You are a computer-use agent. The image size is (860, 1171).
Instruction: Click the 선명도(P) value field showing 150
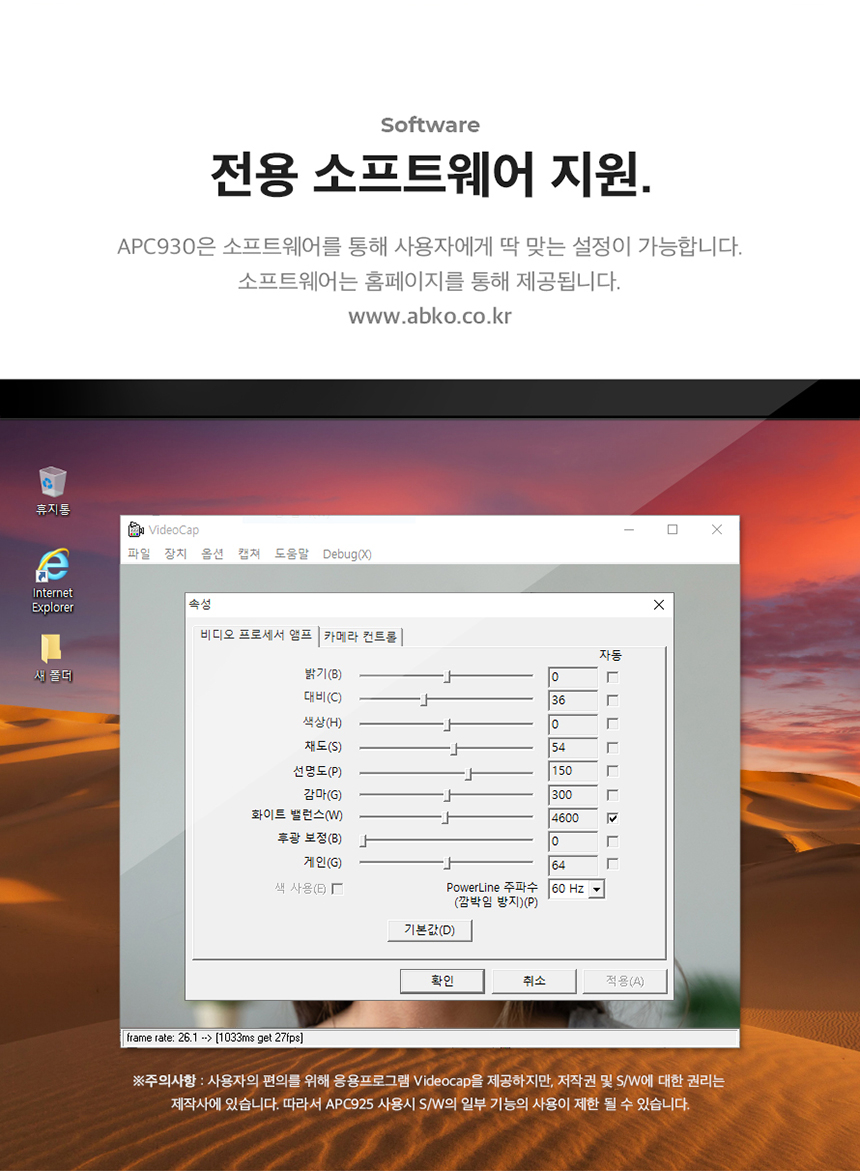click(573, 771)
